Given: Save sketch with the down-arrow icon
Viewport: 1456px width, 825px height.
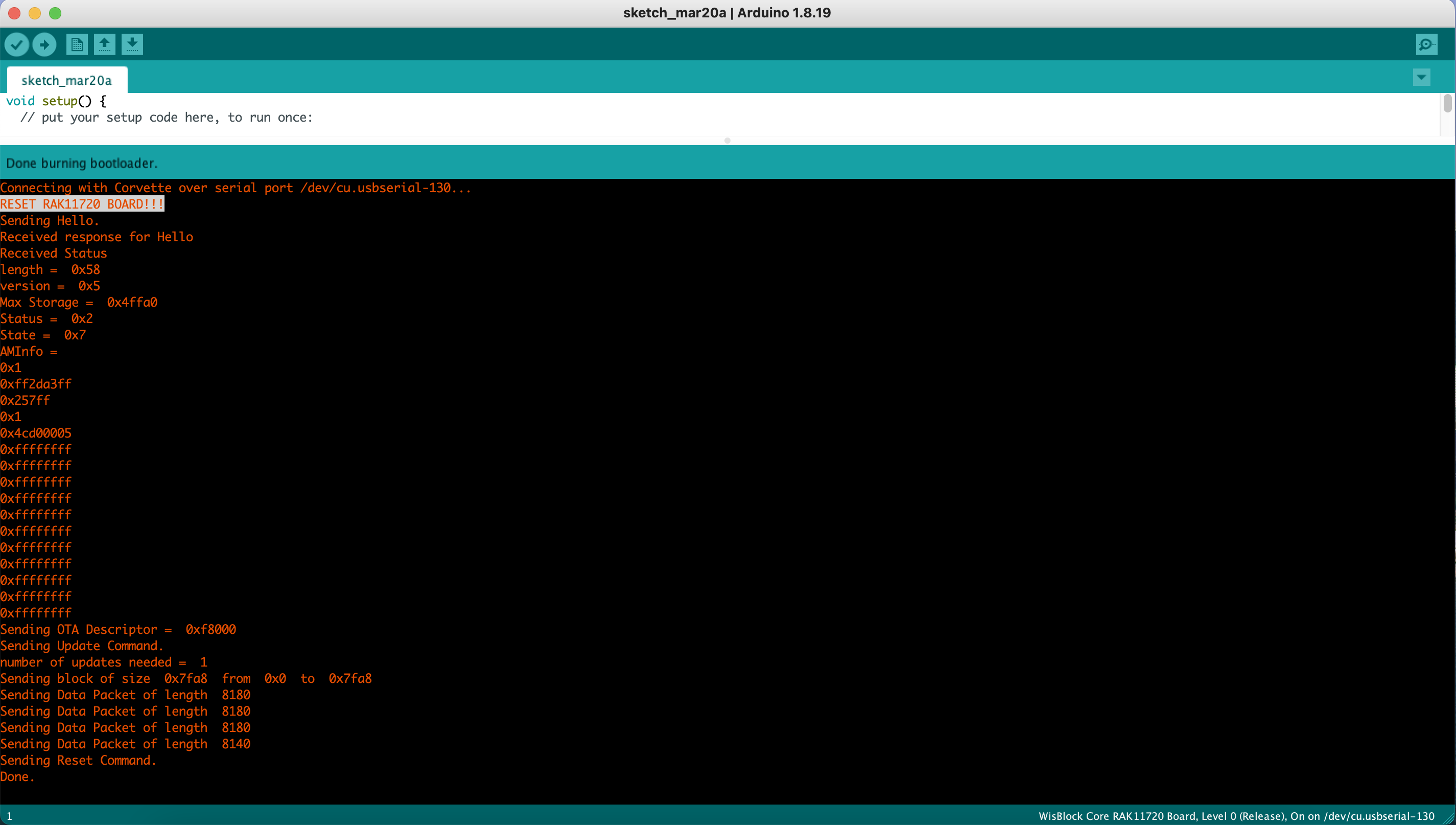Looking at the screenshot, I should [x=131, y=44].
